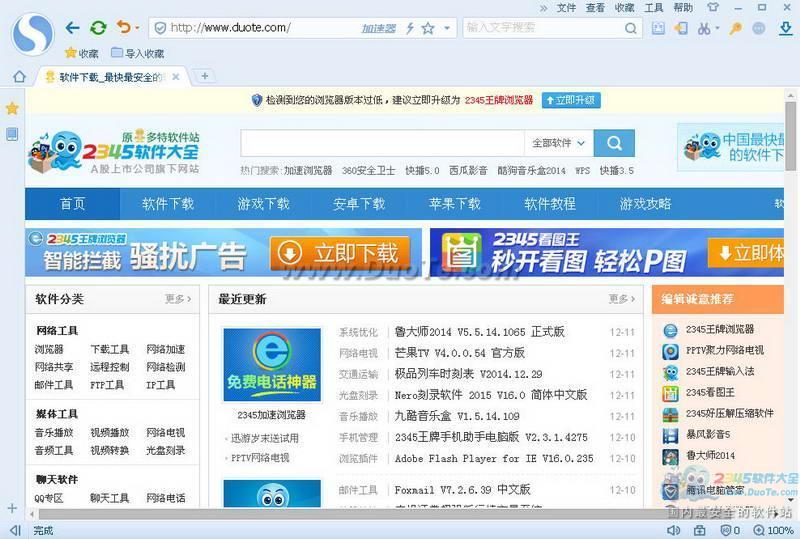Toggle the sound speaker icon in status bar
Screen dimensions: 800x539
[673, 530]
